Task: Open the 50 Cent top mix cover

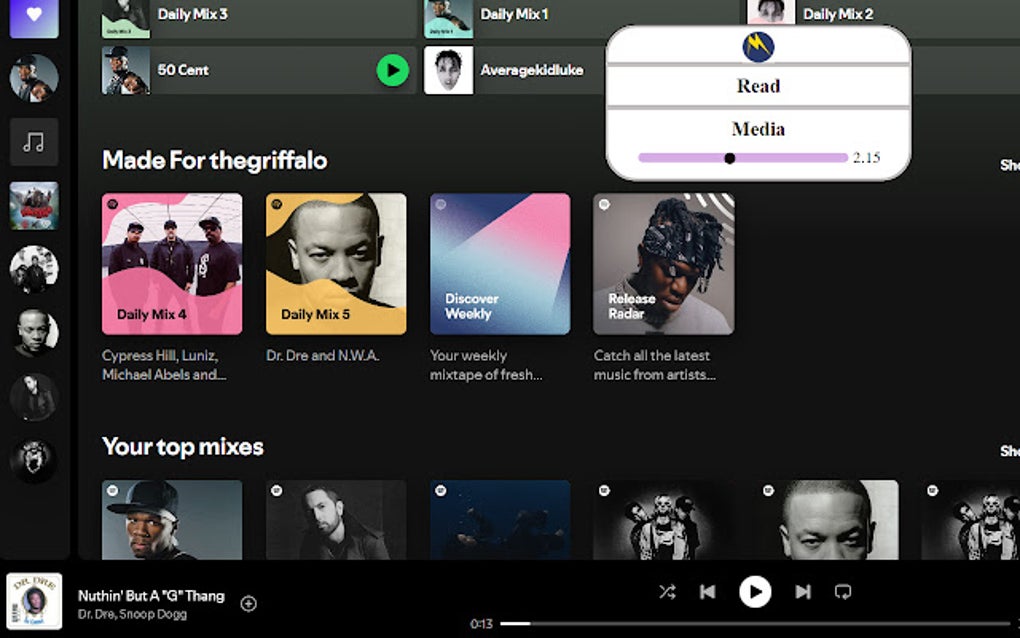Action: [172, 520]
